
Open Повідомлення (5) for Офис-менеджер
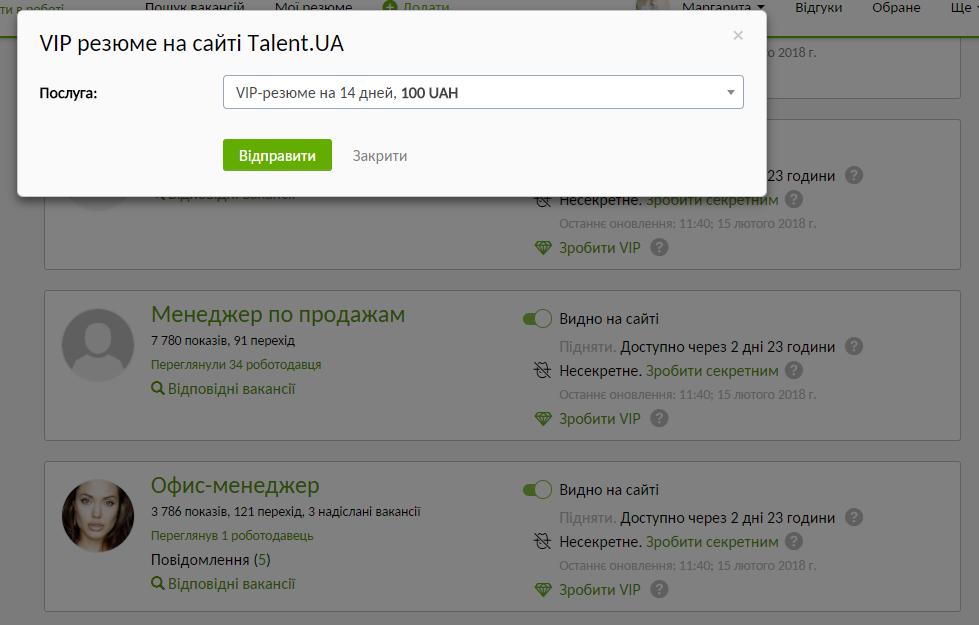click(x=210, y=559)
